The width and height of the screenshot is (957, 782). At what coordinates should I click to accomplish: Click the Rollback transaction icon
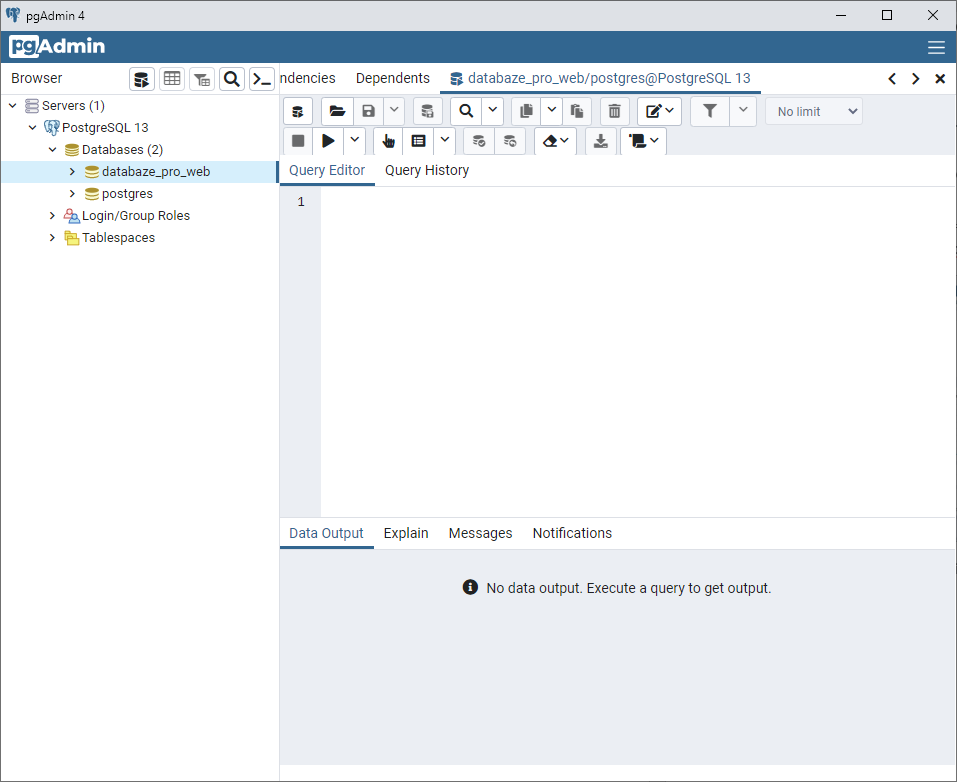point(510,141)
